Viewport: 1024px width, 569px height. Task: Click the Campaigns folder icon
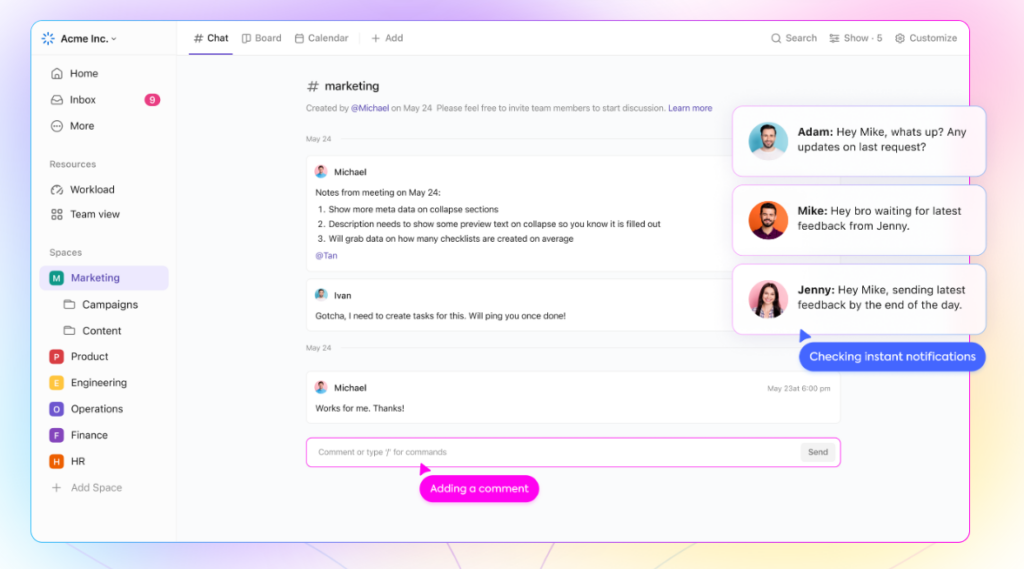(x=69, y=304)
